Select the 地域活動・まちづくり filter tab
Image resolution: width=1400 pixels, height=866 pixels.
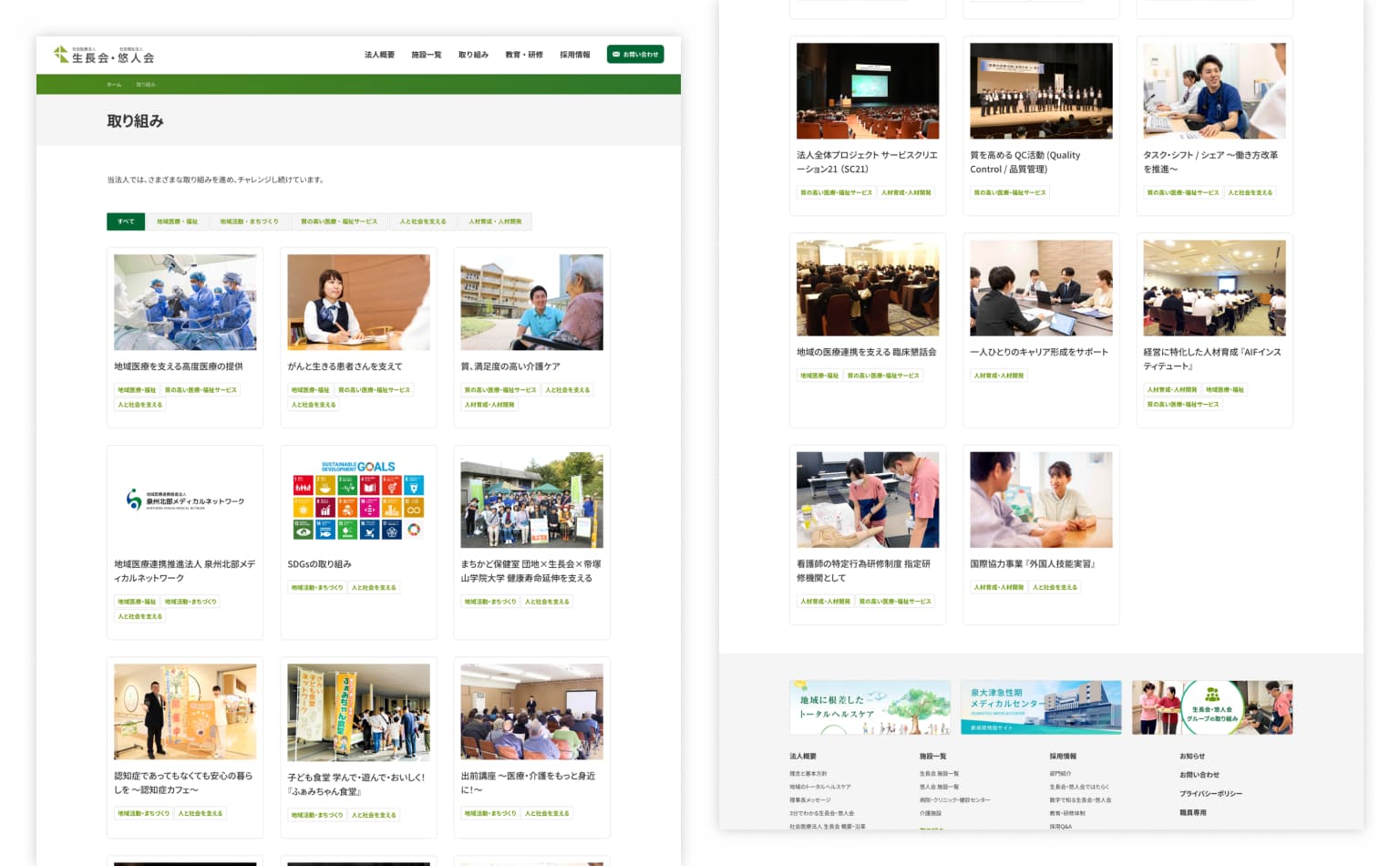coord(249,222)
